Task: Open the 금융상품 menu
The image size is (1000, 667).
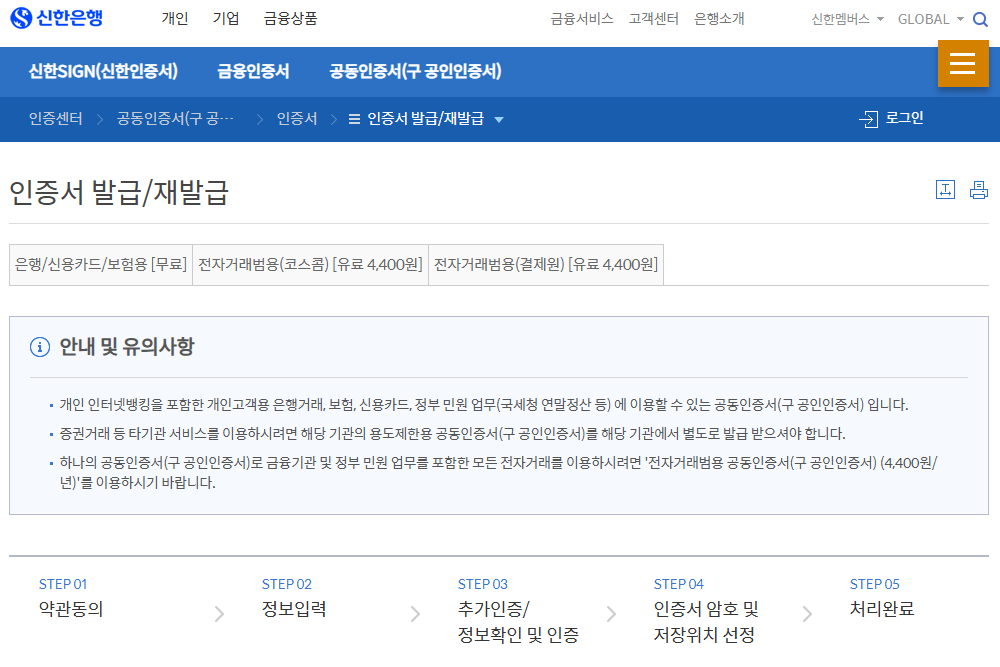Action: pos(290,18)
